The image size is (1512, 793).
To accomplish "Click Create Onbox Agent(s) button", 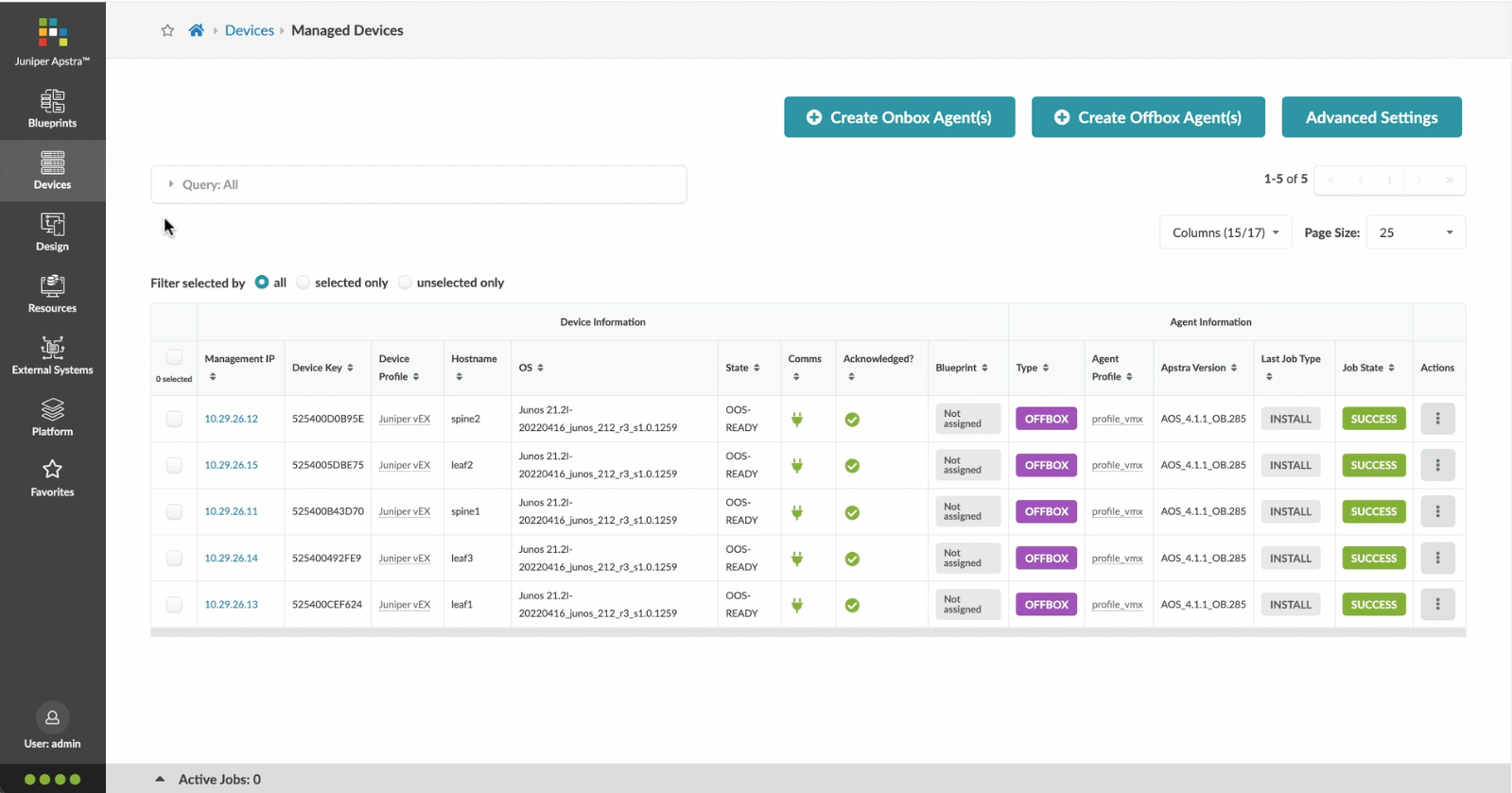I will [899, 117].
